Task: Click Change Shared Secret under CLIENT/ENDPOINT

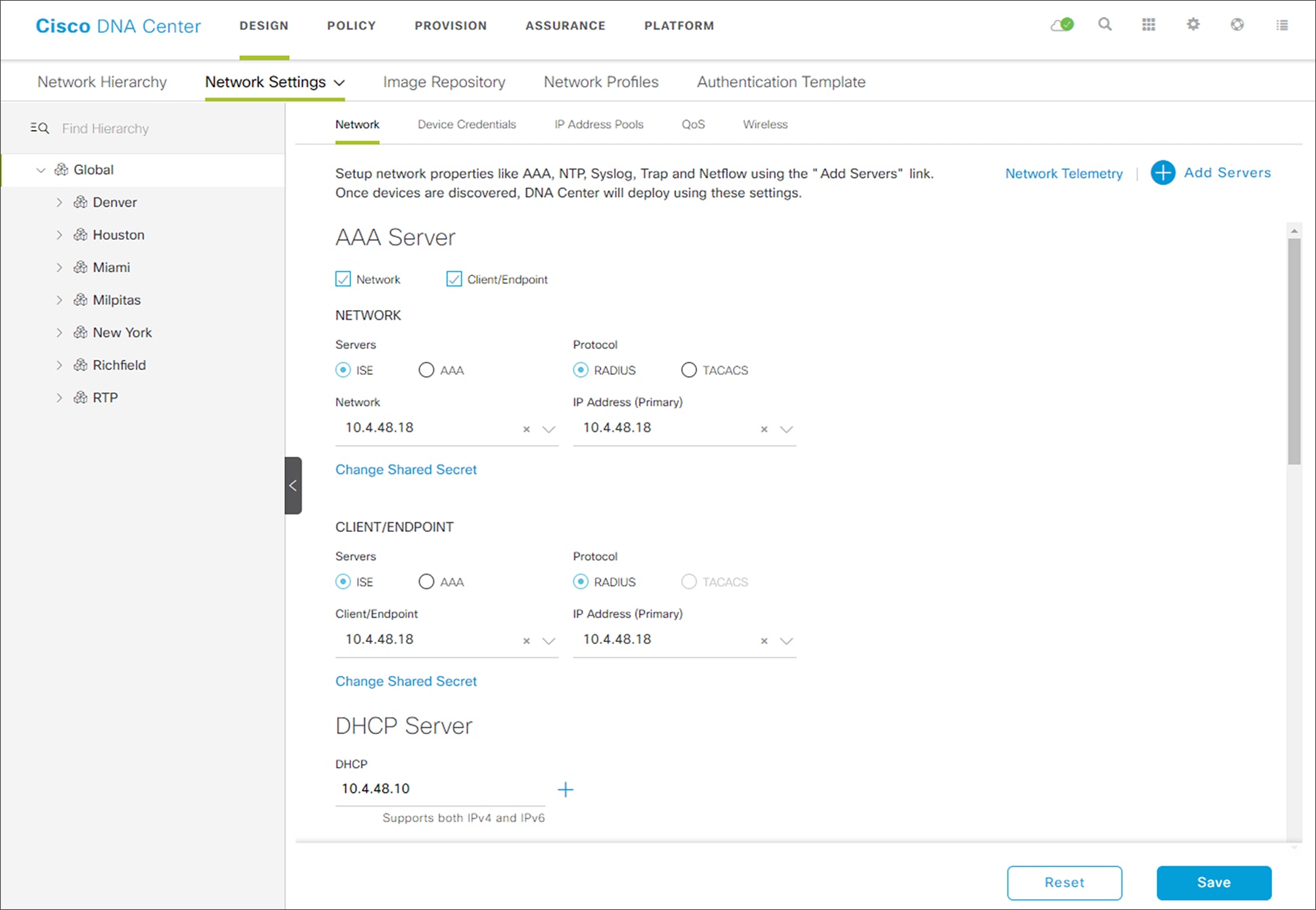Action: pyautogui.click(x=406, y=681)
